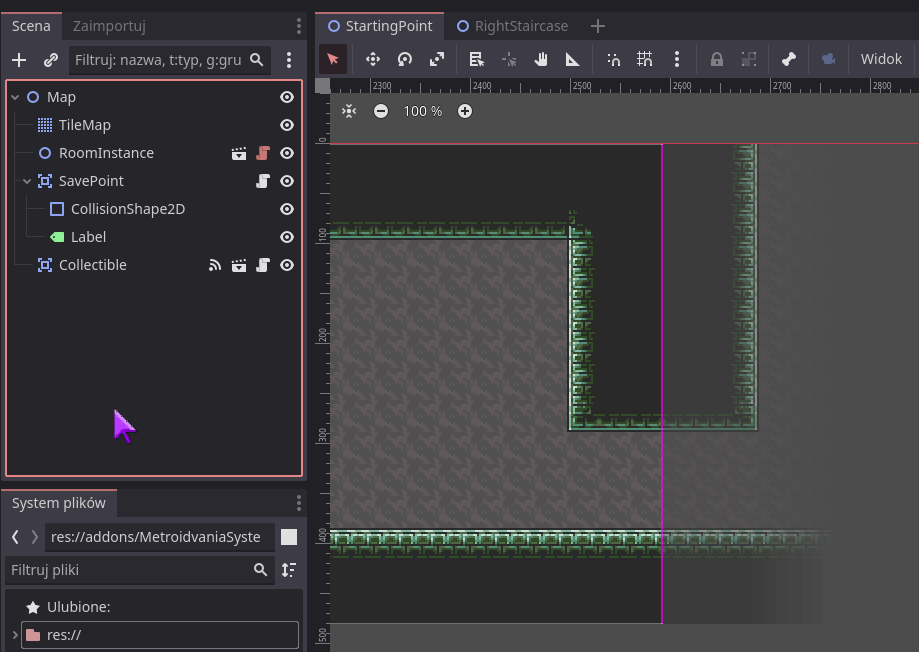The width and height of the screenshot is (919, 652).
Task: Click the skeleton bone options icon
Action: tap(788, 59)
